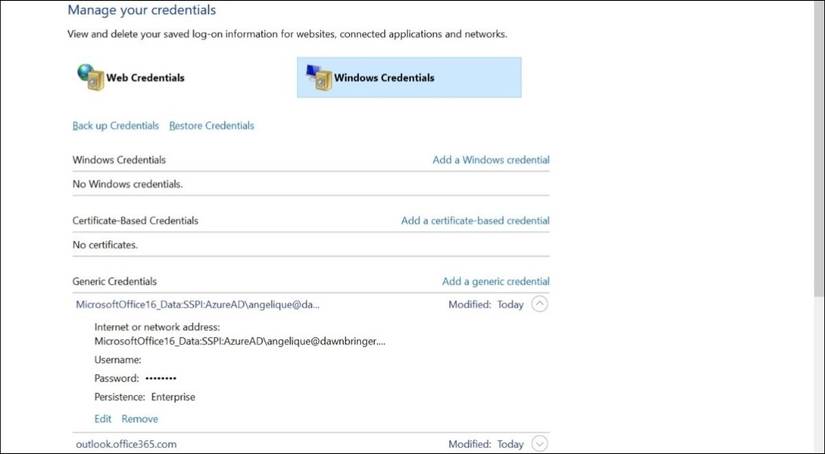
Task: Edit the MicrosoftOffice16_Data credential
Action: 103,419
